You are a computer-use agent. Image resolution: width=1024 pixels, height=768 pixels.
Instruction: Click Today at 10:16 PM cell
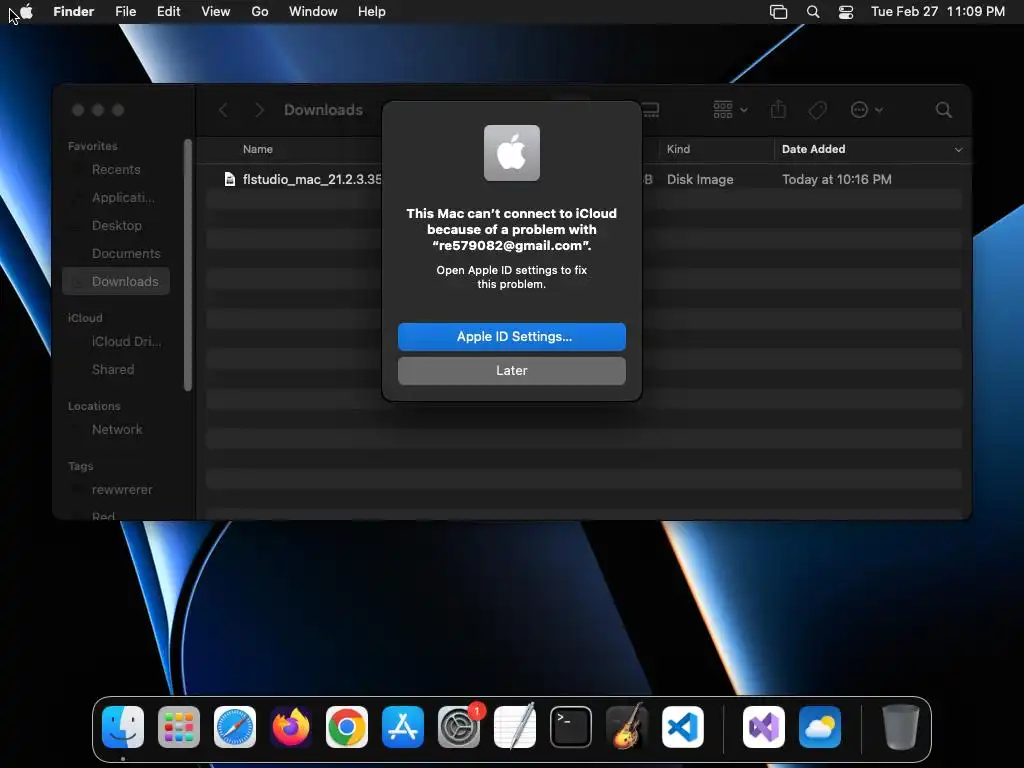[x=837, y=179]
